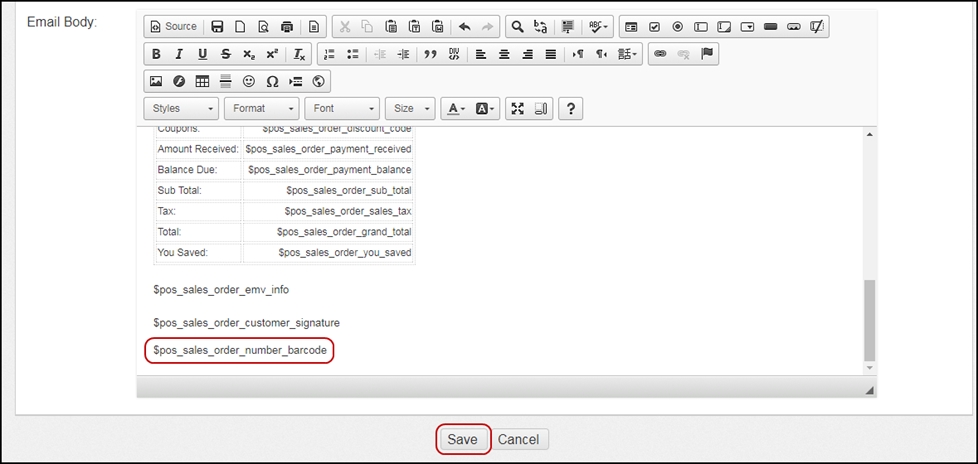
Task: Open Find magnifier tool
Action: 517,27
